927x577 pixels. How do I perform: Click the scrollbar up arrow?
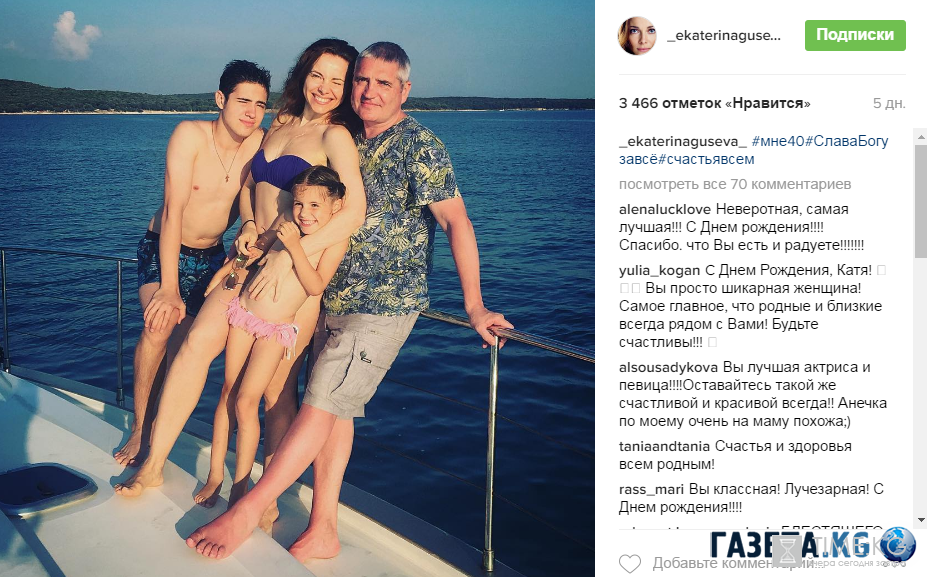(920, 137)
